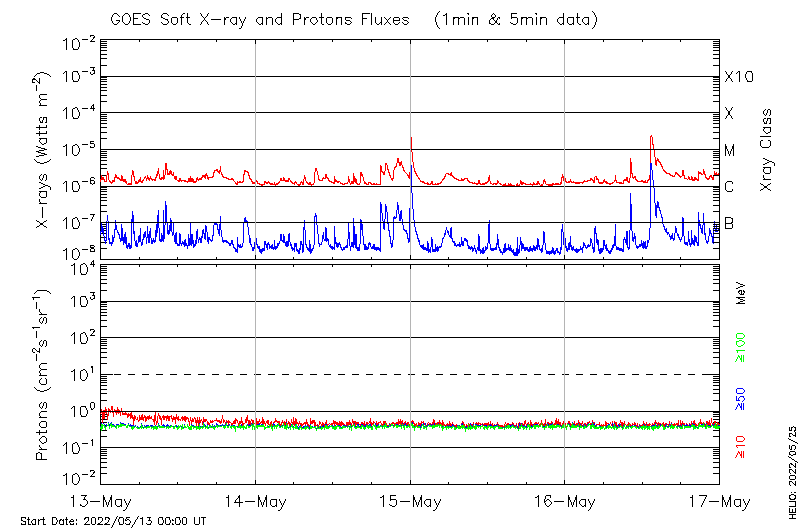Select the B class label on the right axis
The width and height of the screenshot is (800, 530).
coord(729,223)
